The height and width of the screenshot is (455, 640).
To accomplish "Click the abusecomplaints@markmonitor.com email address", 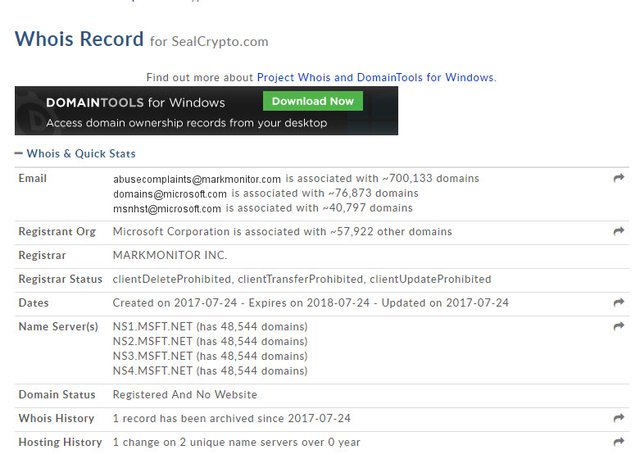I will point(196,178).
